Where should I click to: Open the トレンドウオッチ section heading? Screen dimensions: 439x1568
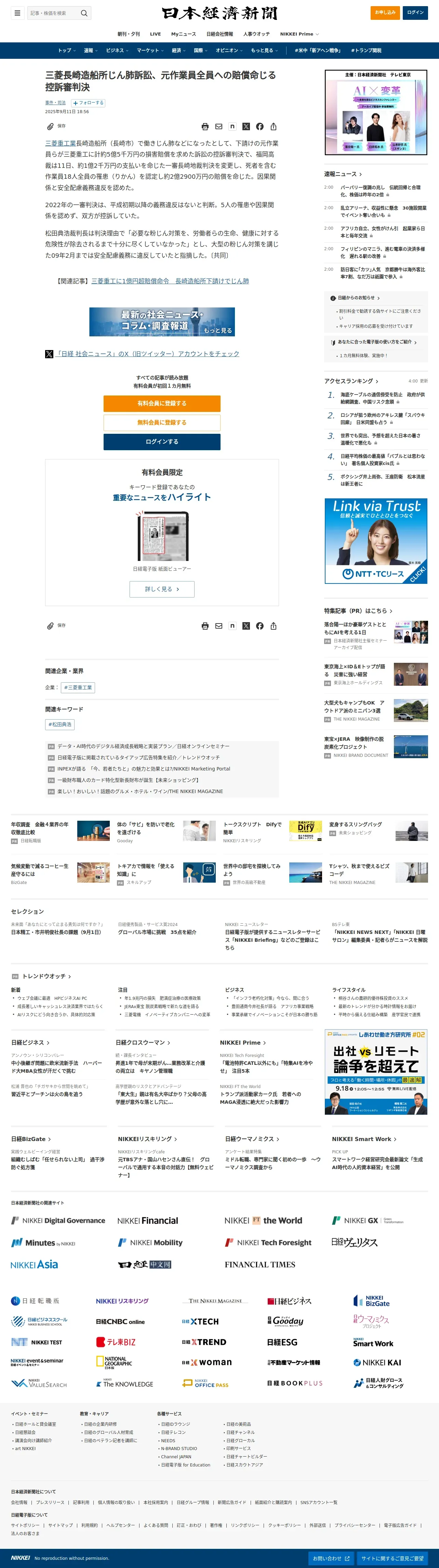coord(47,976)
